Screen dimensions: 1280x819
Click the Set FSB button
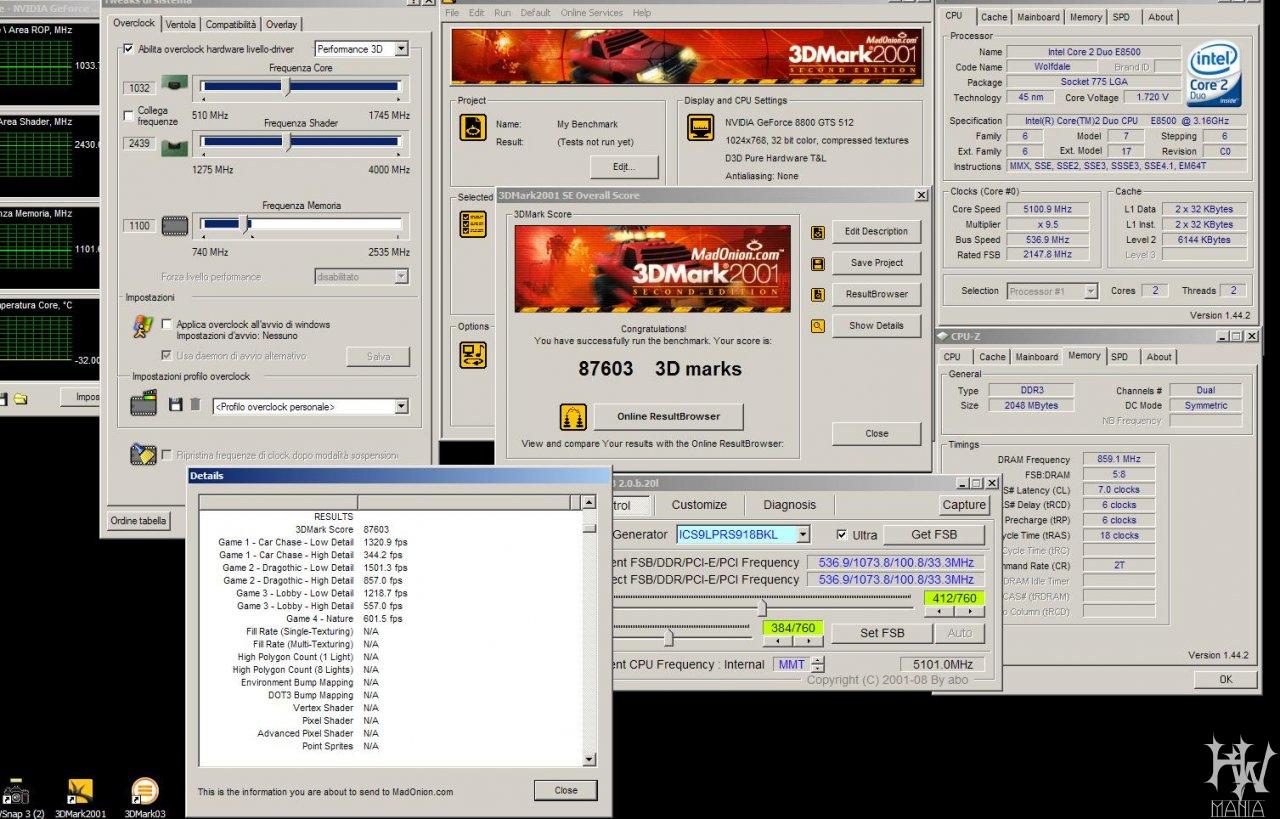881,633
